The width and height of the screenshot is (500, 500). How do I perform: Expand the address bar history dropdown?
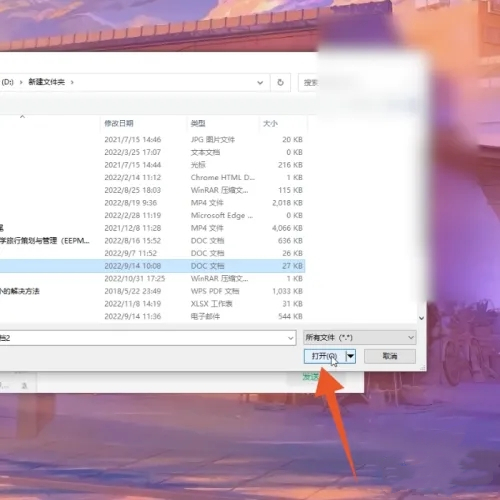tap(260, 82)
